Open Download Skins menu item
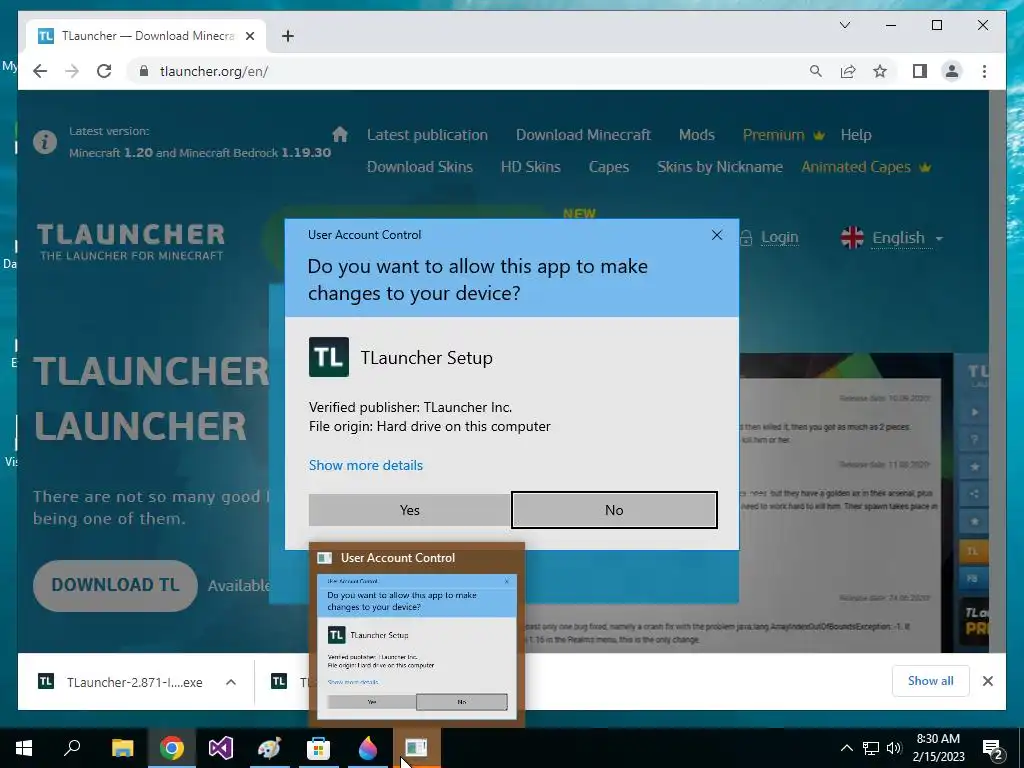The height and width of the screenshot is (768, 1024). point(419,167)
